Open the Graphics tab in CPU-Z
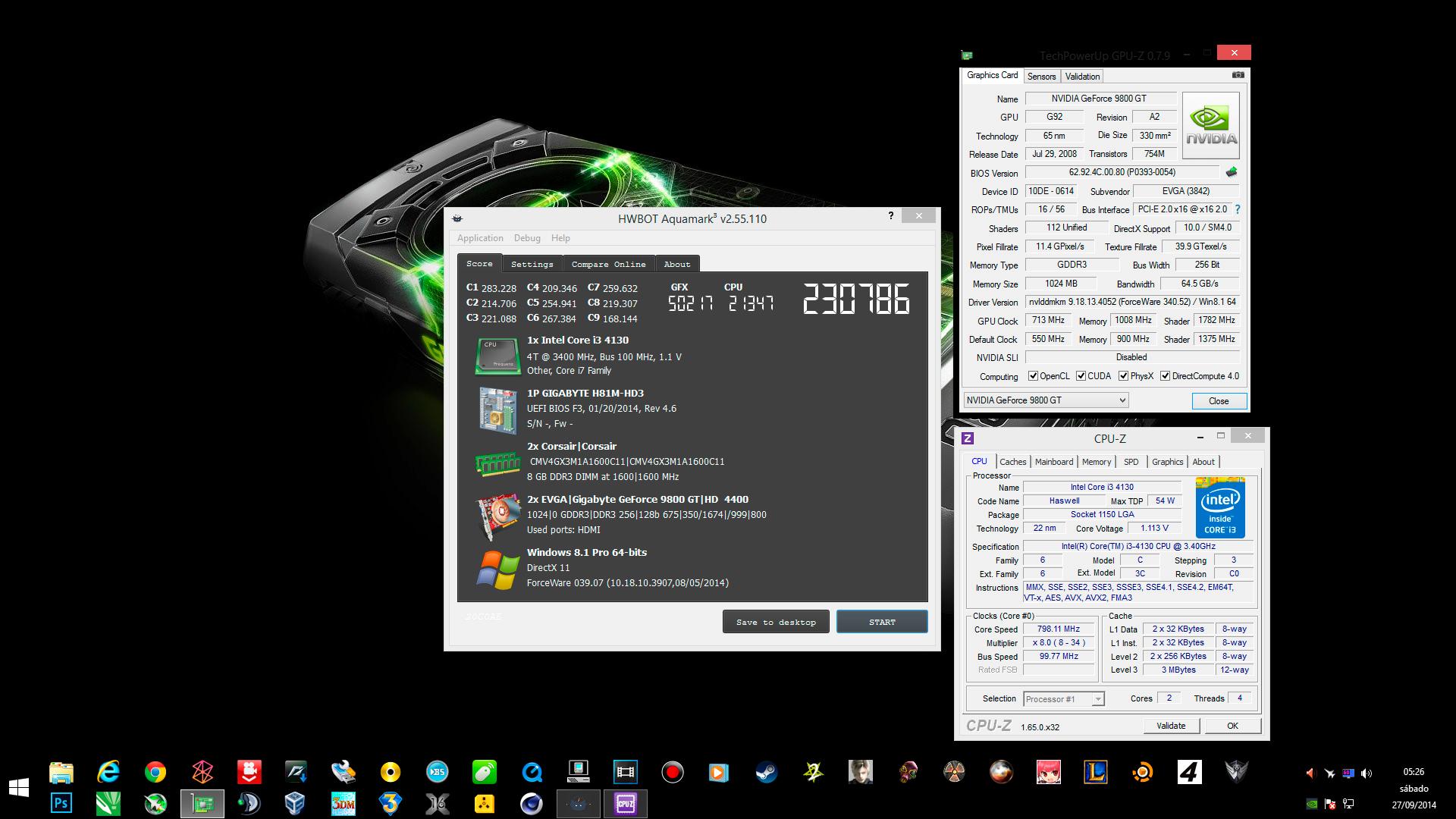Screen dimensions: 1456x819 coord(1167,462)
